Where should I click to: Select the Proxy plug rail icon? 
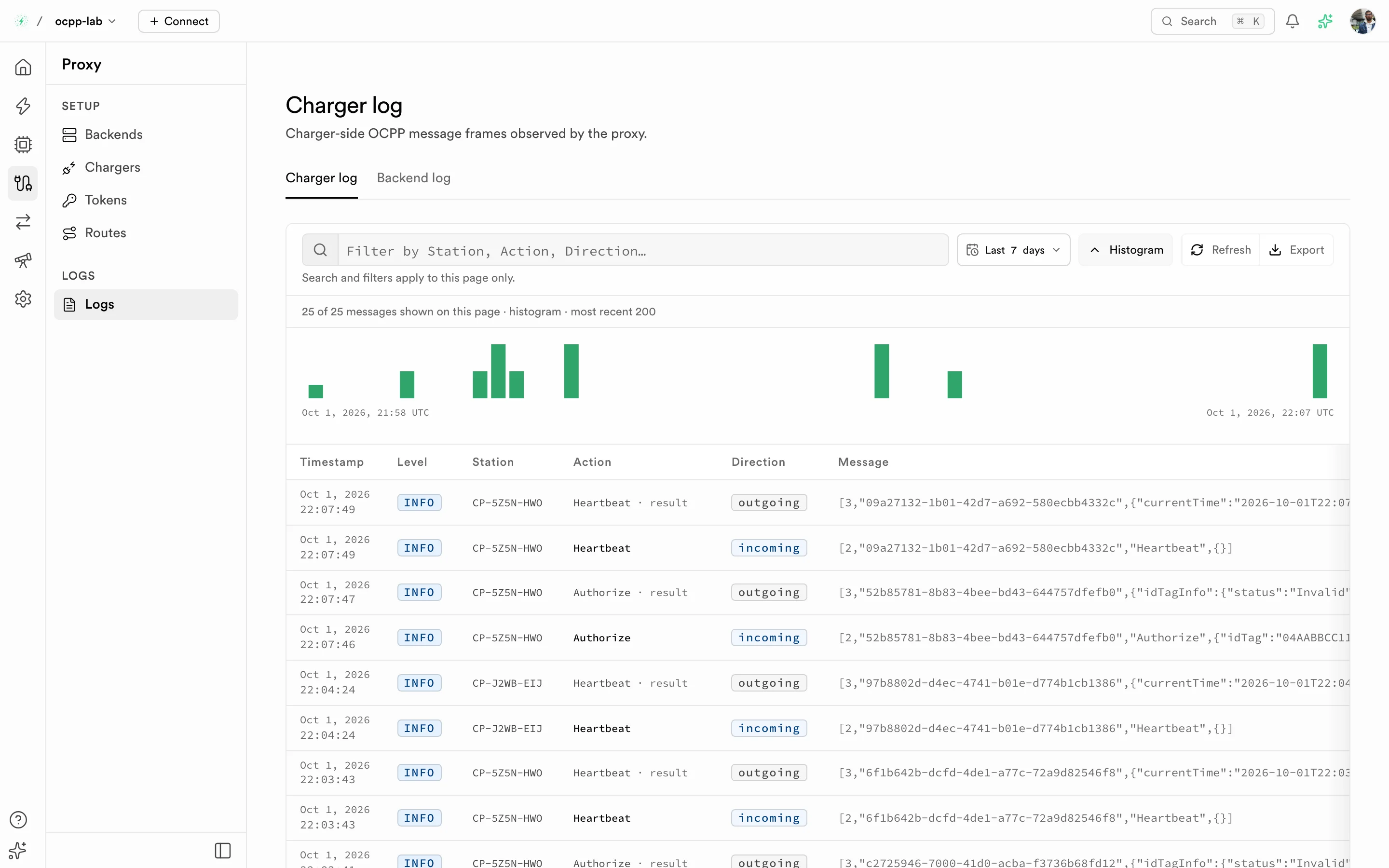23,183
